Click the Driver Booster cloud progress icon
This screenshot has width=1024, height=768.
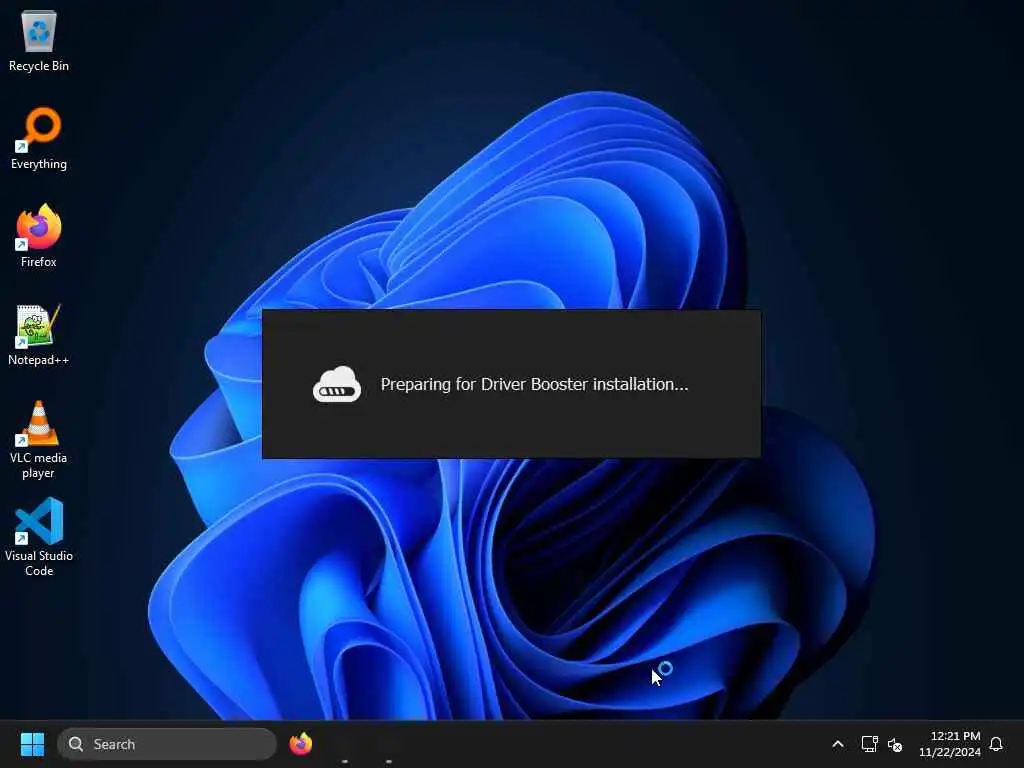tap(337, 384)
